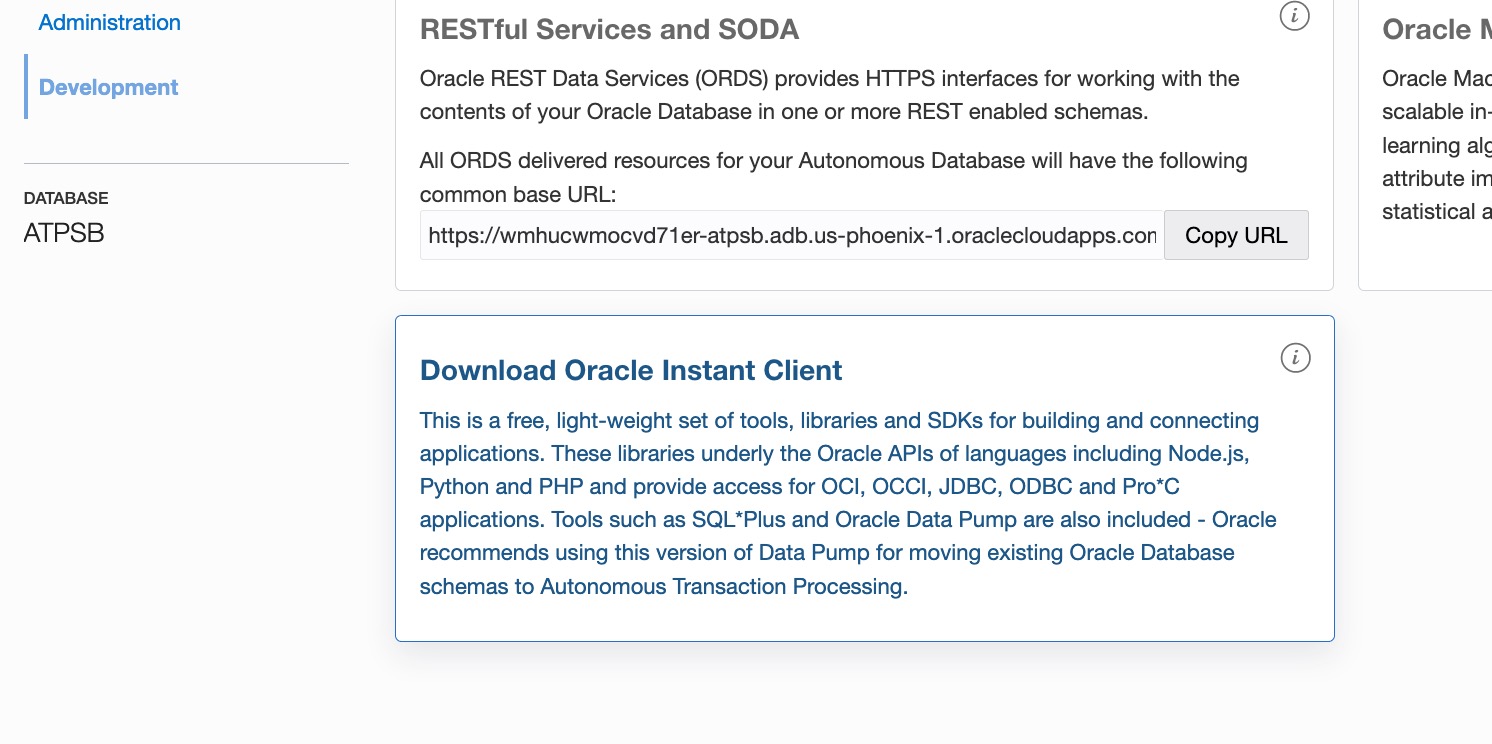Open the Download Oracle Instant Client heading

coord(631,370)
